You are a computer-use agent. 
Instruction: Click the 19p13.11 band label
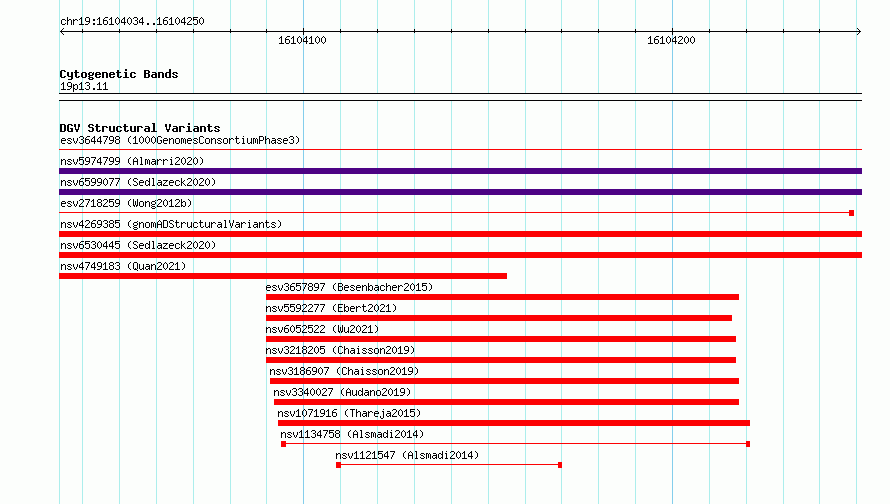pyautogui.click(x=84, y=86)
